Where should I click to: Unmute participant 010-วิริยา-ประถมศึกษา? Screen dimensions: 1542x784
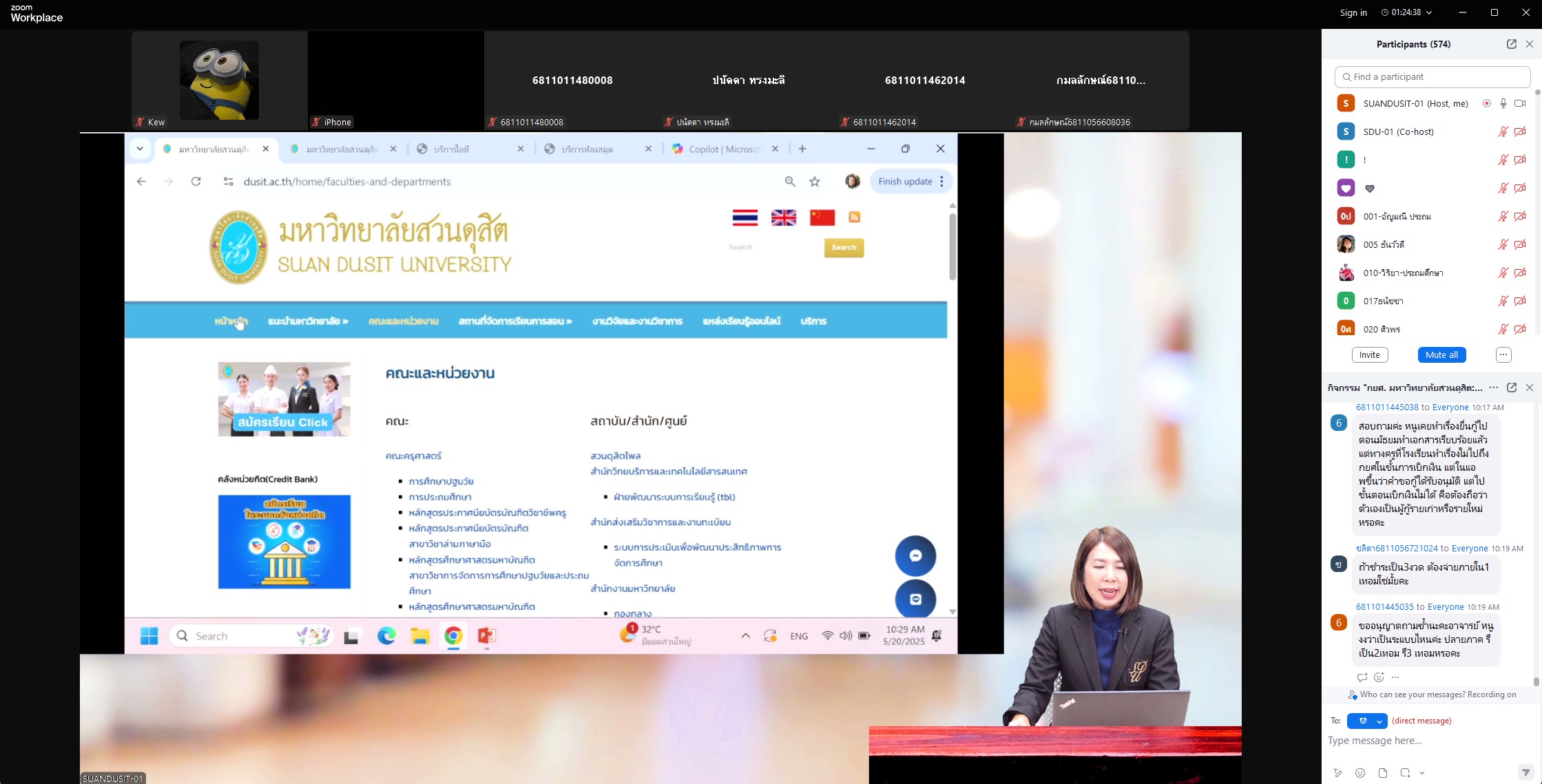[1503, 273]
